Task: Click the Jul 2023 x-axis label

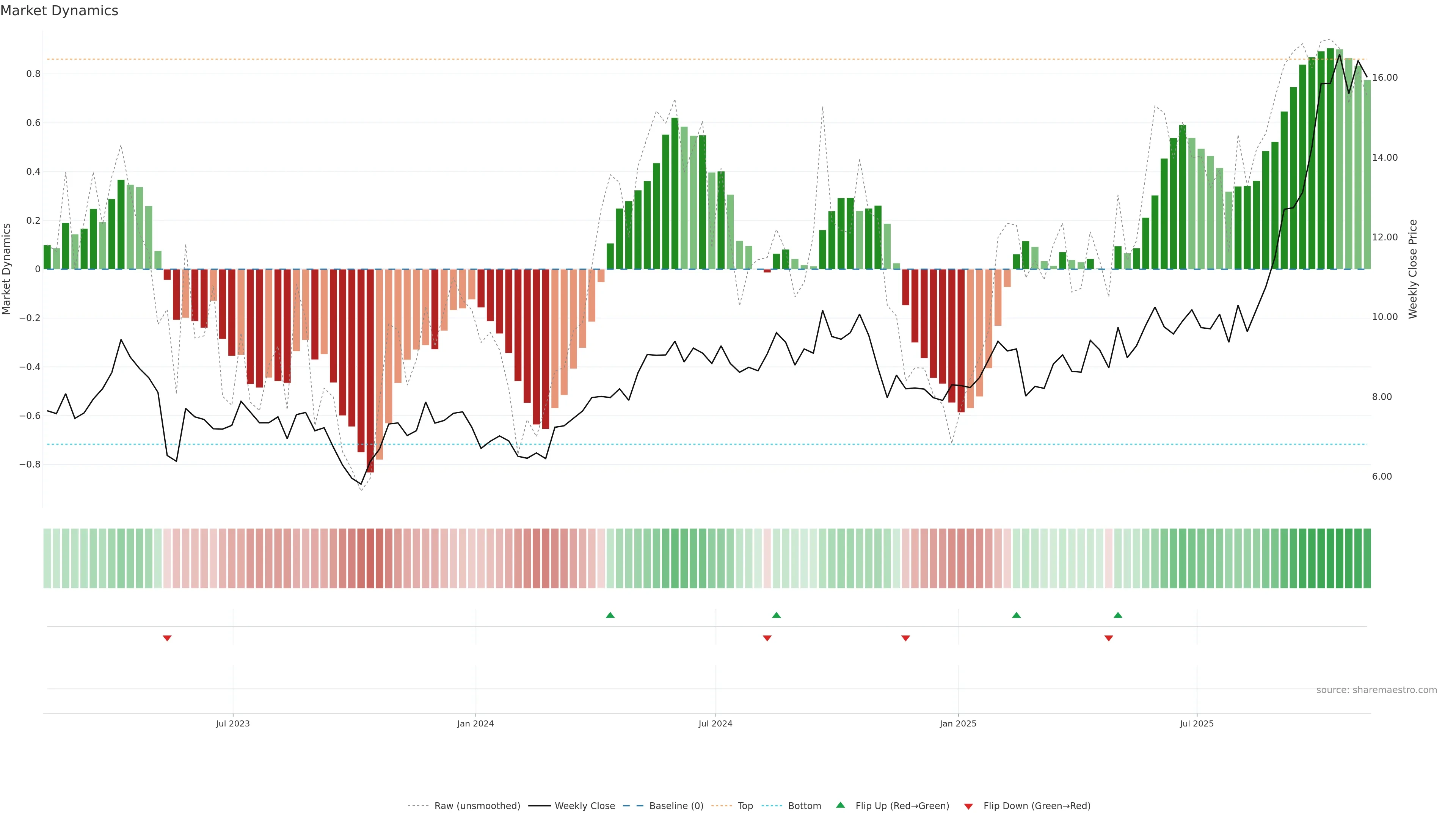Action: (232, 723)
